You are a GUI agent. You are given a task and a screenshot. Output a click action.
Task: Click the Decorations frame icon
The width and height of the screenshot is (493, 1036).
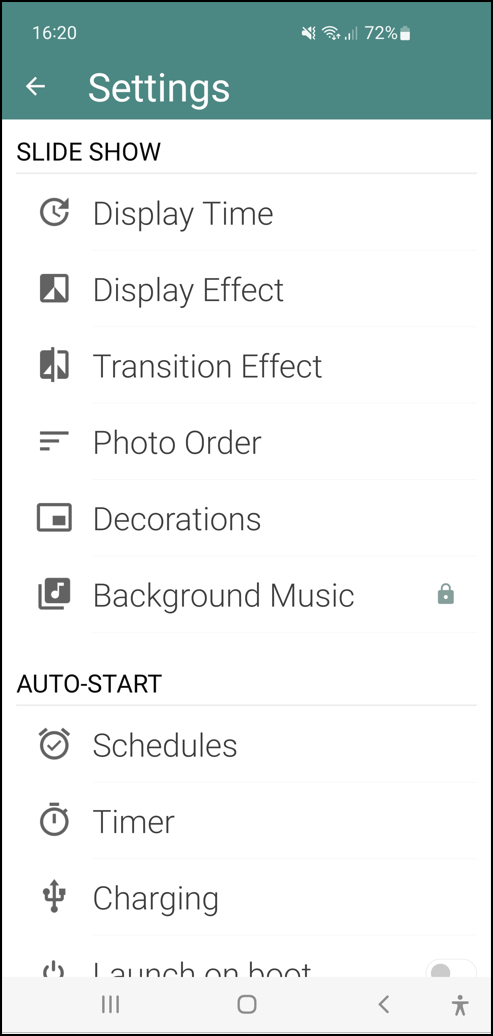click(x=54, y=518)
